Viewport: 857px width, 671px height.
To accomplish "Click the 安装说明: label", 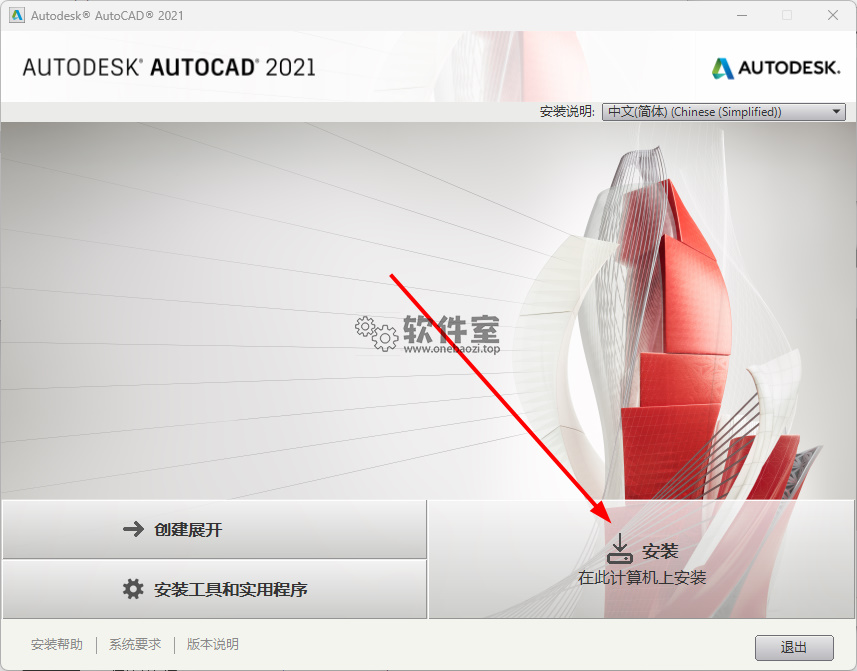I will 567,112.
